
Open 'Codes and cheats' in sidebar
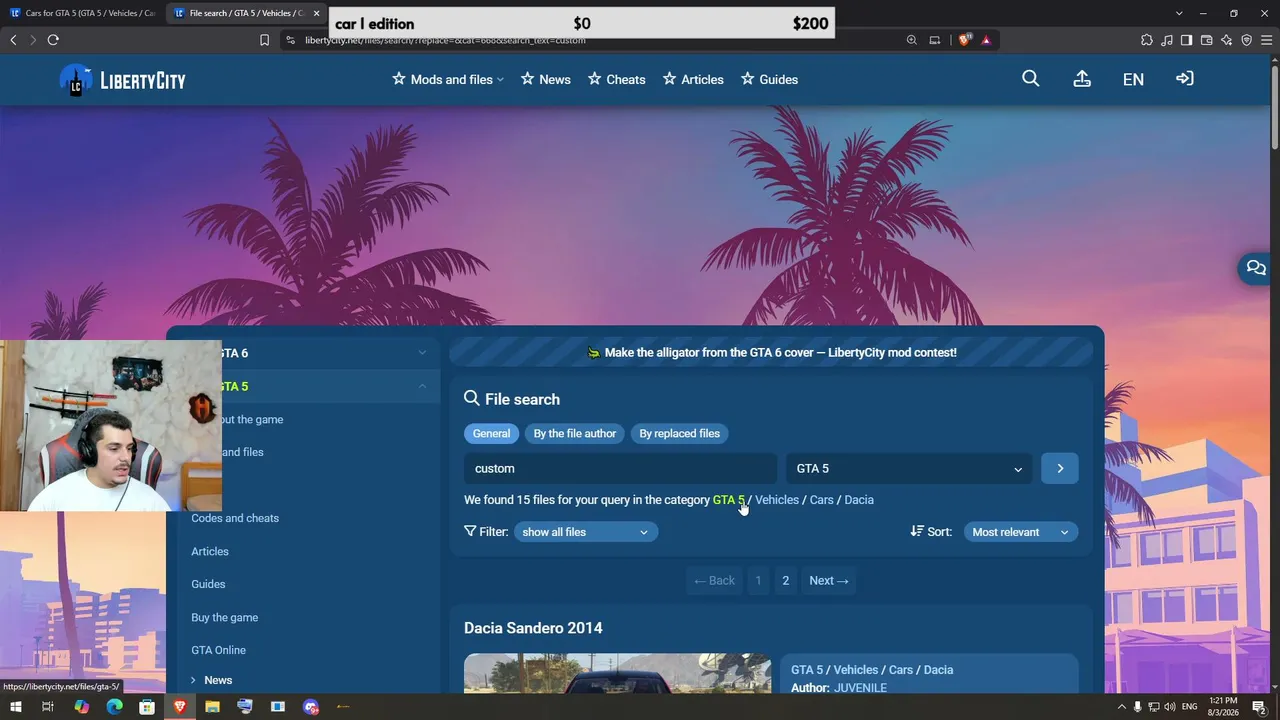tap(235, 518)
